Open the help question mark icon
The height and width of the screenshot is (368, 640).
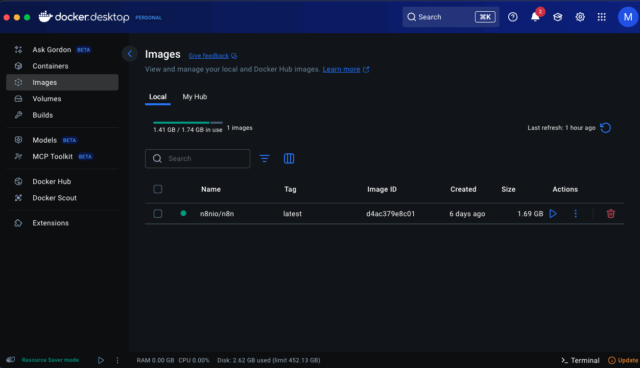click(x=513, y=17)
